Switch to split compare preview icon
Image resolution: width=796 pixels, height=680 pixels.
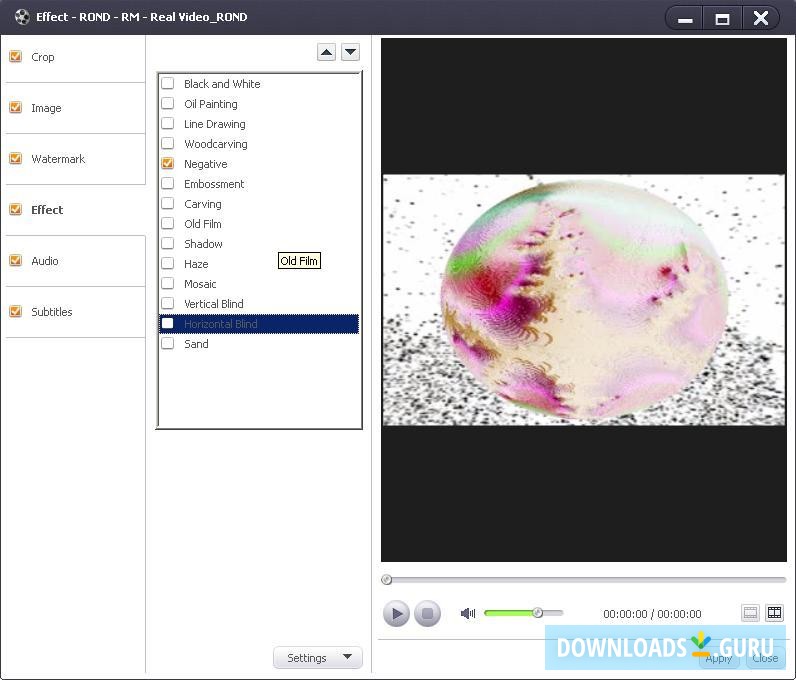pos(774,613)
